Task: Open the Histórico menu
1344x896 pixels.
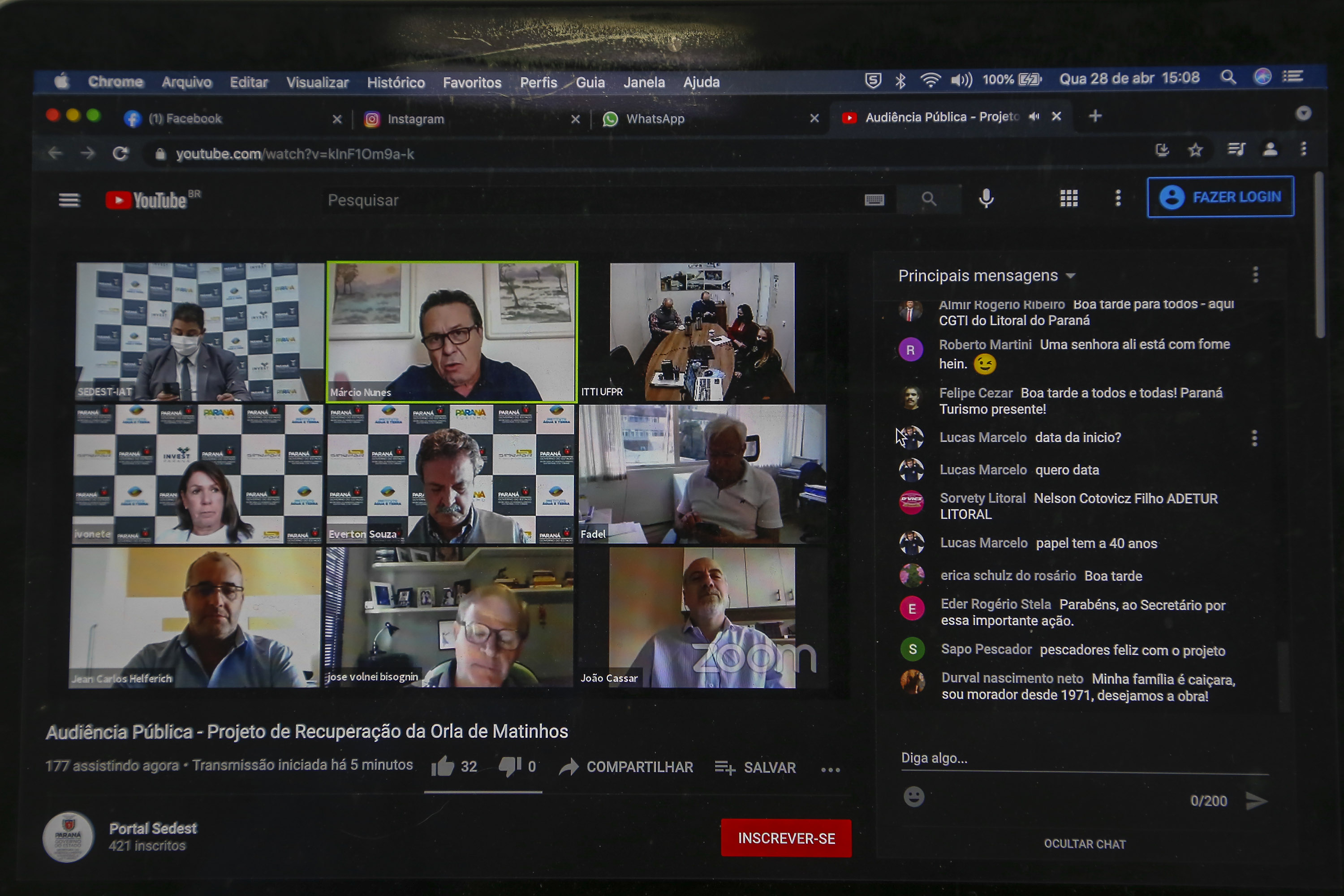Action: click(396, 82)
